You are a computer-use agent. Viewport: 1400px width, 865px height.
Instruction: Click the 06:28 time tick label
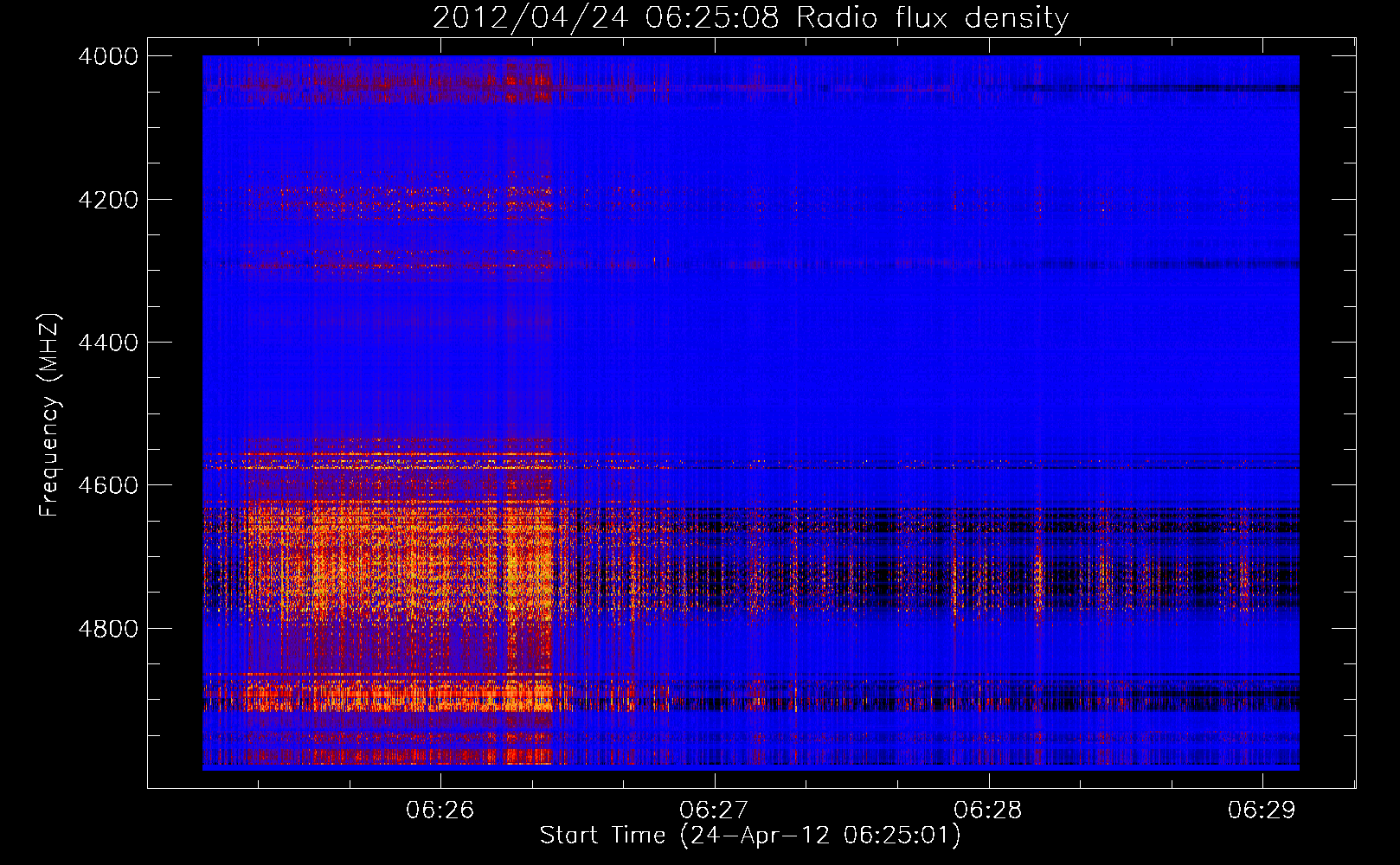[988, 810]
